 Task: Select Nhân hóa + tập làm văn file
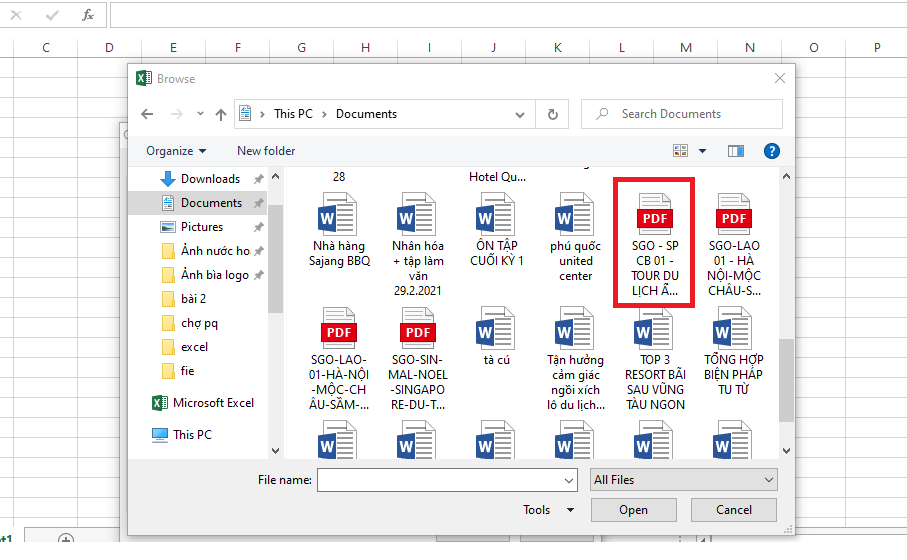coord(418,245)
